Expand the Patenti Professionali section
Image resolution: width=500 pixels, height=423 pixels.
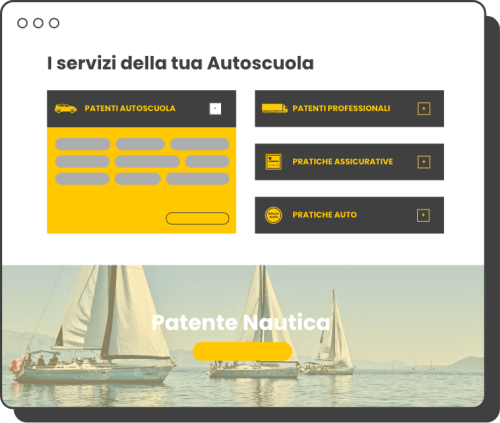tap(424, 108)
